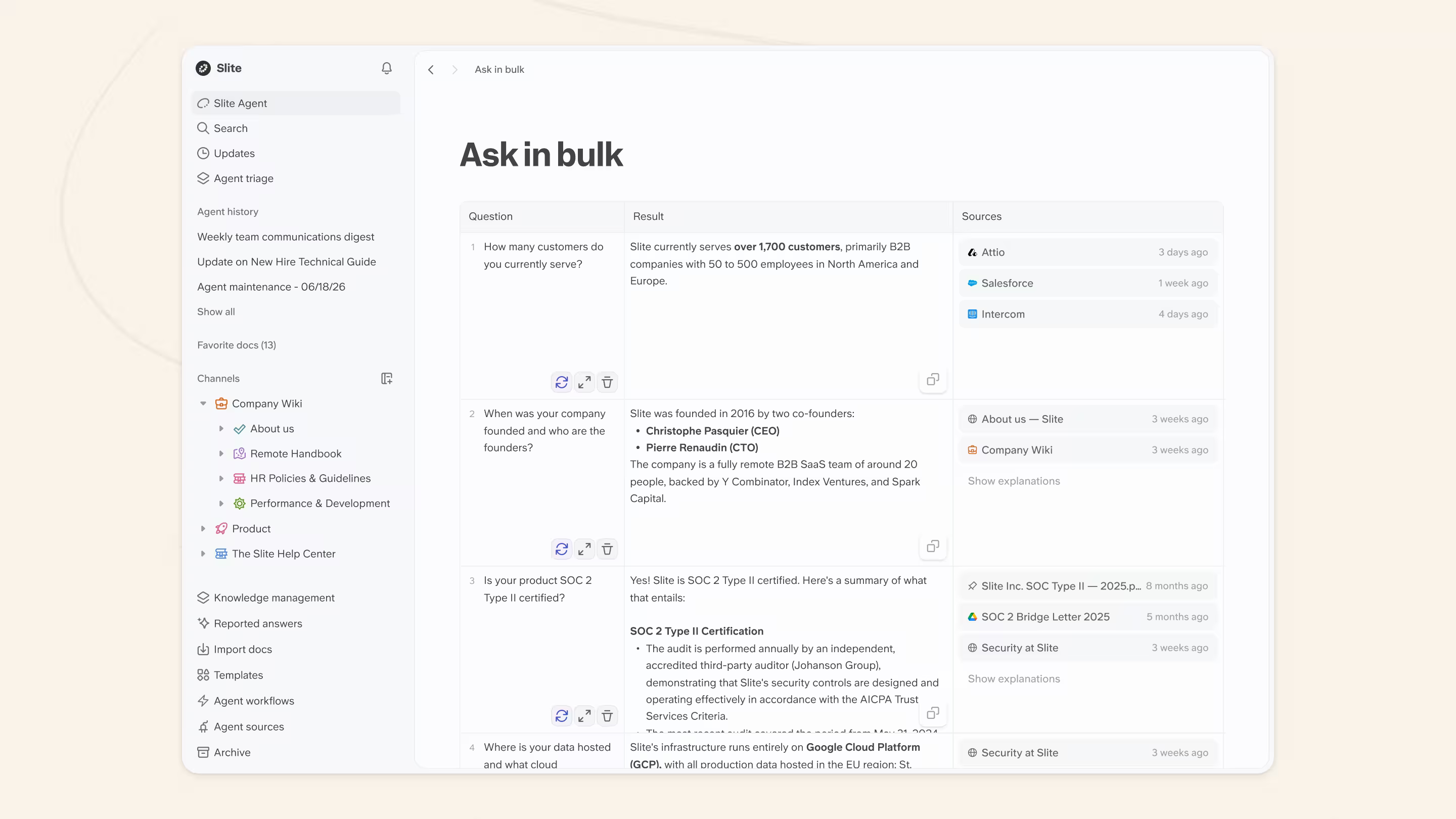The image size is (1456, 819).
Task: Show explanations for SOC 2 sources
Action: [1014, 679]
